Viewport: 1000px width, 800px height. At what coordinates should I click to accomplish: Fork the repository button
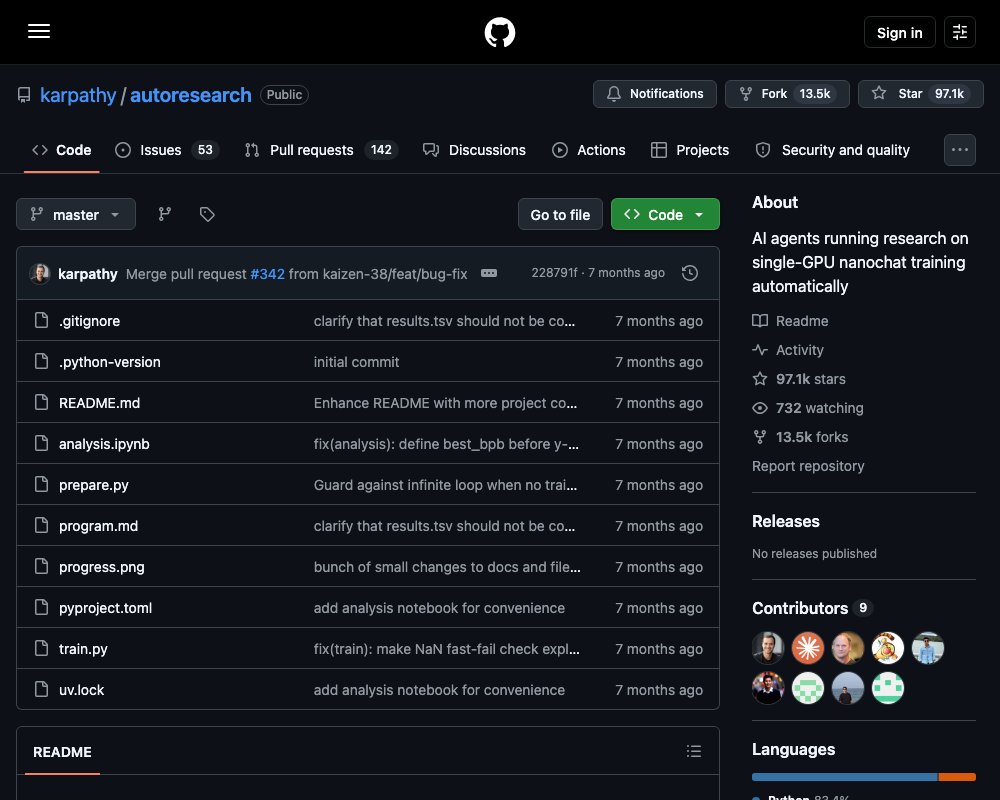tap(787, 94)
